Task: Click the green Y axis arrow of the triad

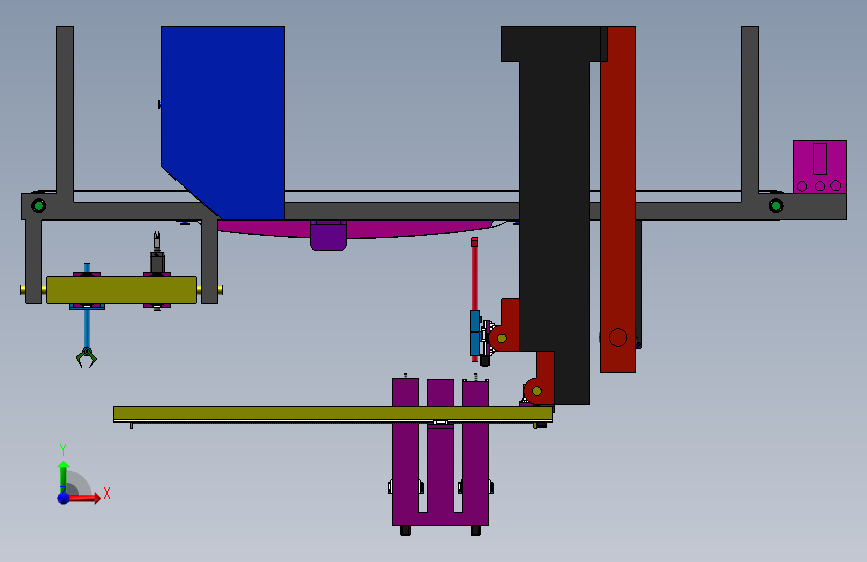Action: click(64, 476)
